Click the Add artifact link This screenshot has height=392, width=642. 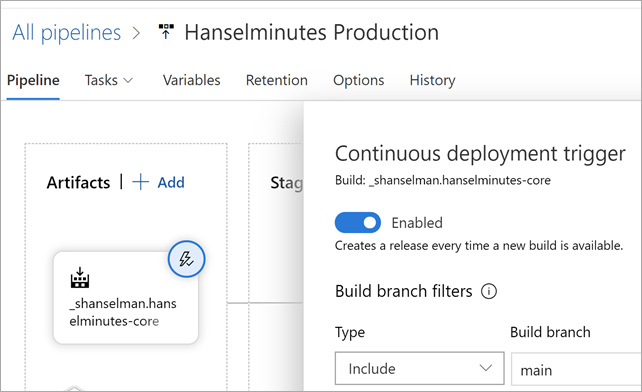point(171,182)
